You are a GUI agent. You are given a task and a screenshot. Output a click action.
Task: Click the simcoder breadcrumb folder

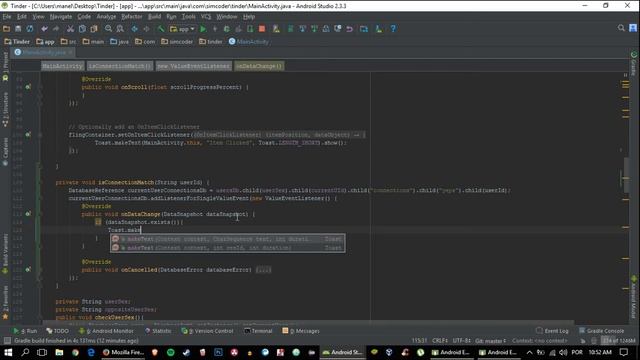coord(177,42)
